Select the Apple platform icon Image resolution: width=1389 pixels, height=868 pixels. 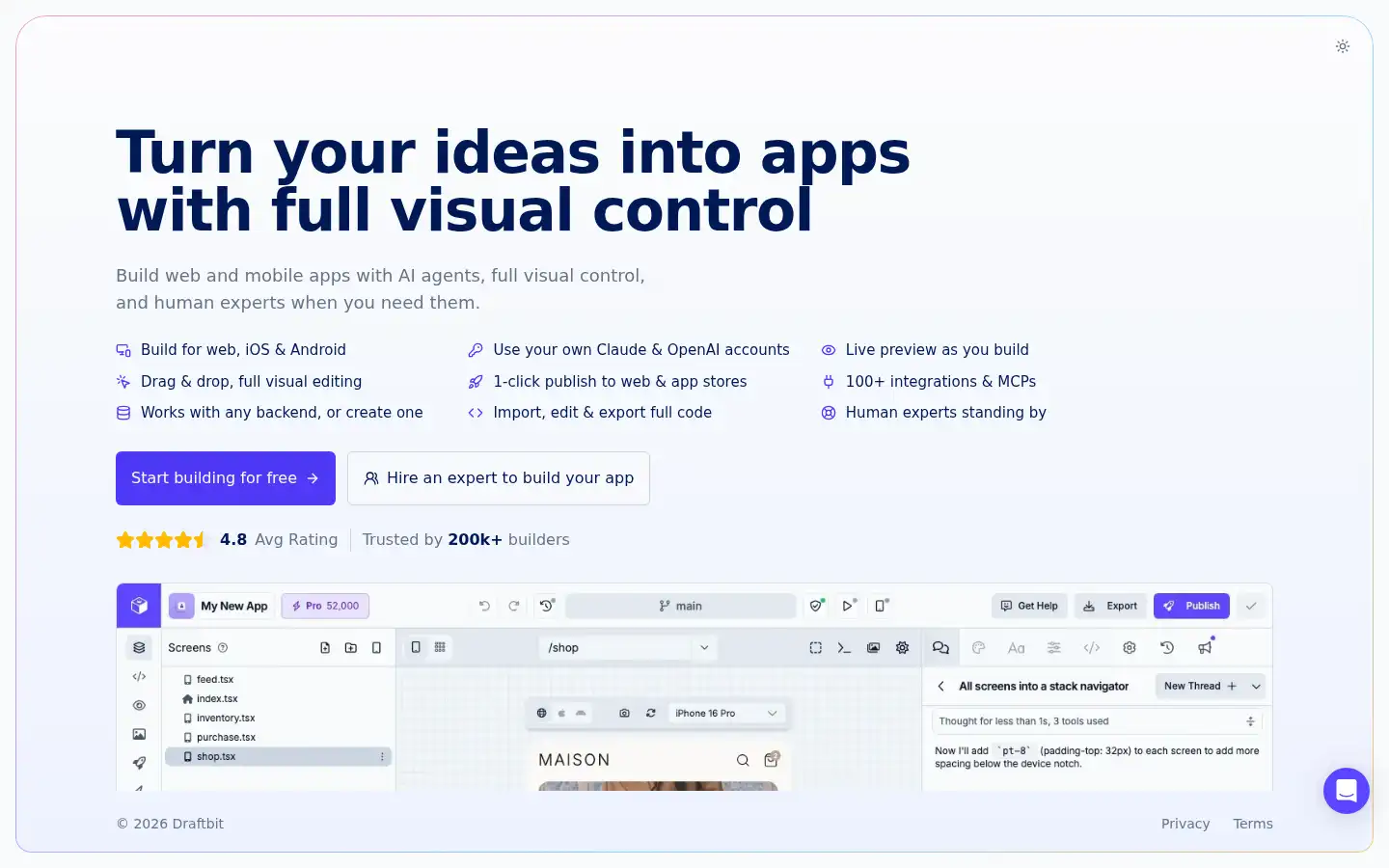click(561, 714)
